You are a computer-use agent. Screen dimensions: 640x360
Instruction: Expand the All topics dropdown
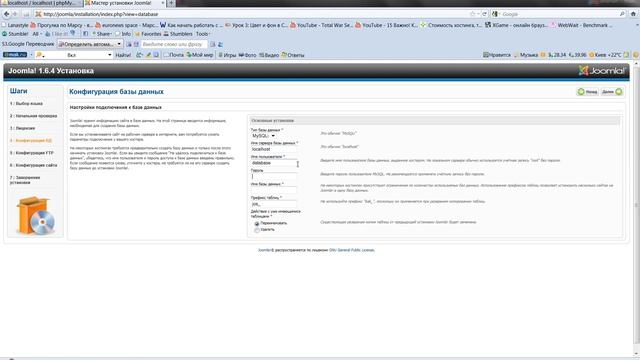(x=37, y=34)
